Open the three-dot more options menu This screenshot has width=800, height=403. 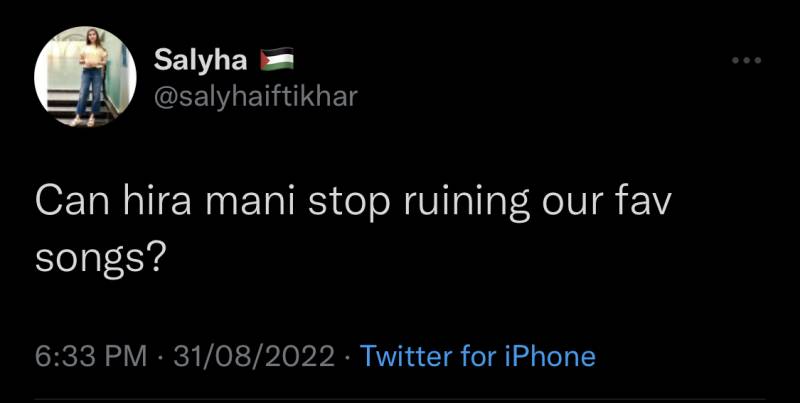point(746,62)
